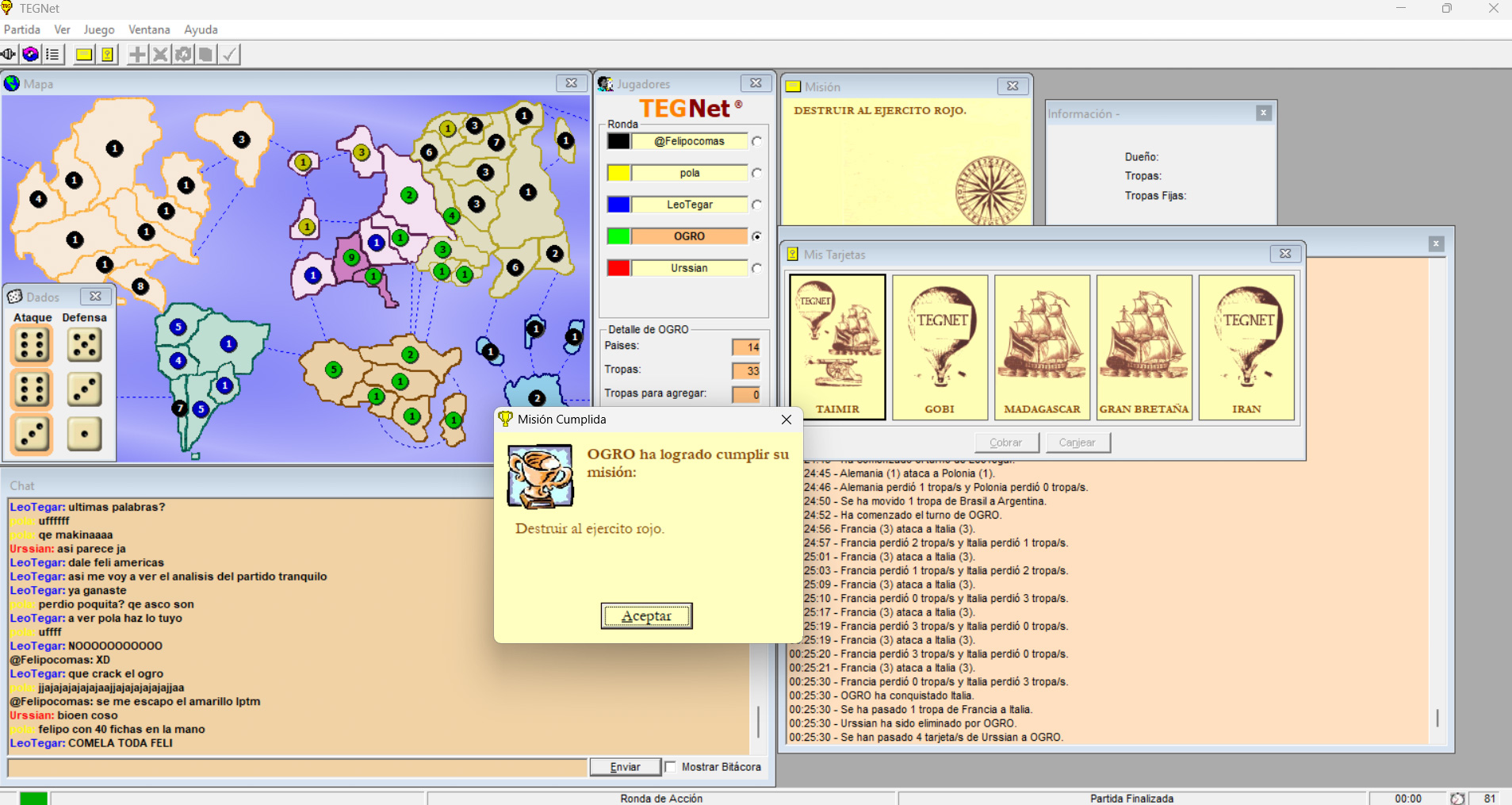This screenshot has width=1512, height=805.
Task: Open my cards with the balloon card icon
Action: pyautogui.click(x=107, y=55)
